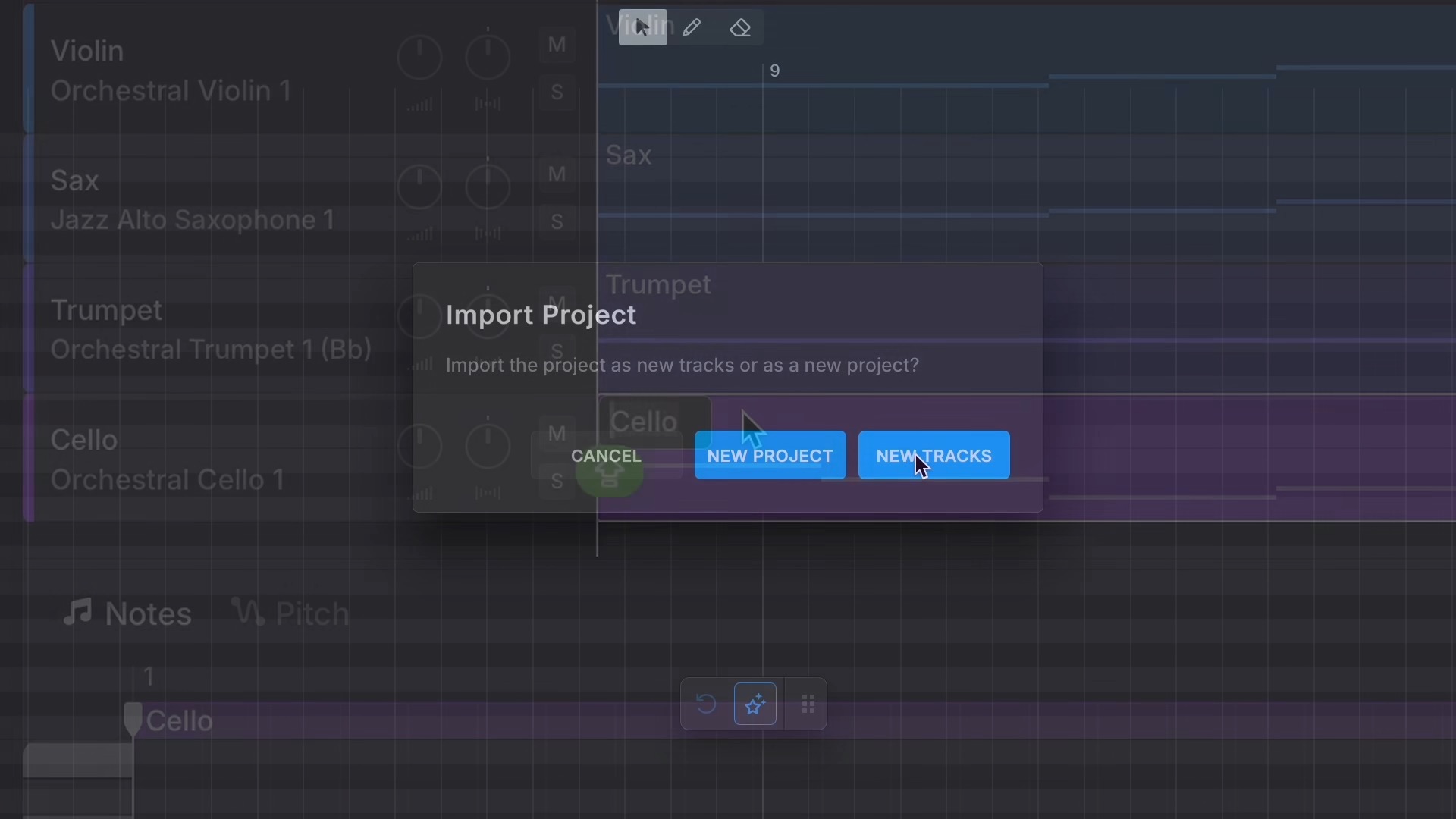
Task: Click the Cello track pan meter icon
Action: click(488, 494)
